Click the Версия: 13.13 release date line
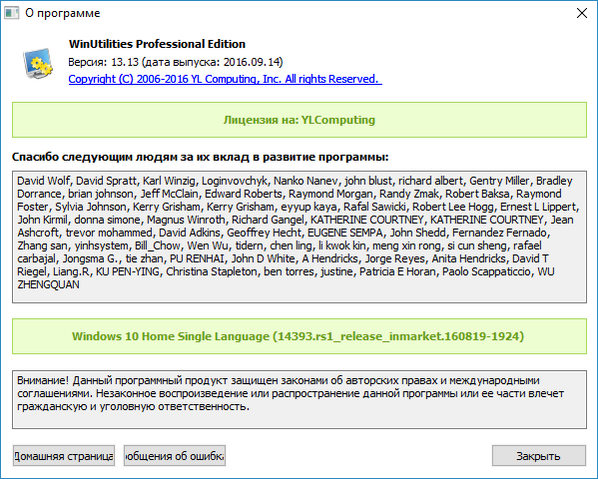 (x=175, y=62)
